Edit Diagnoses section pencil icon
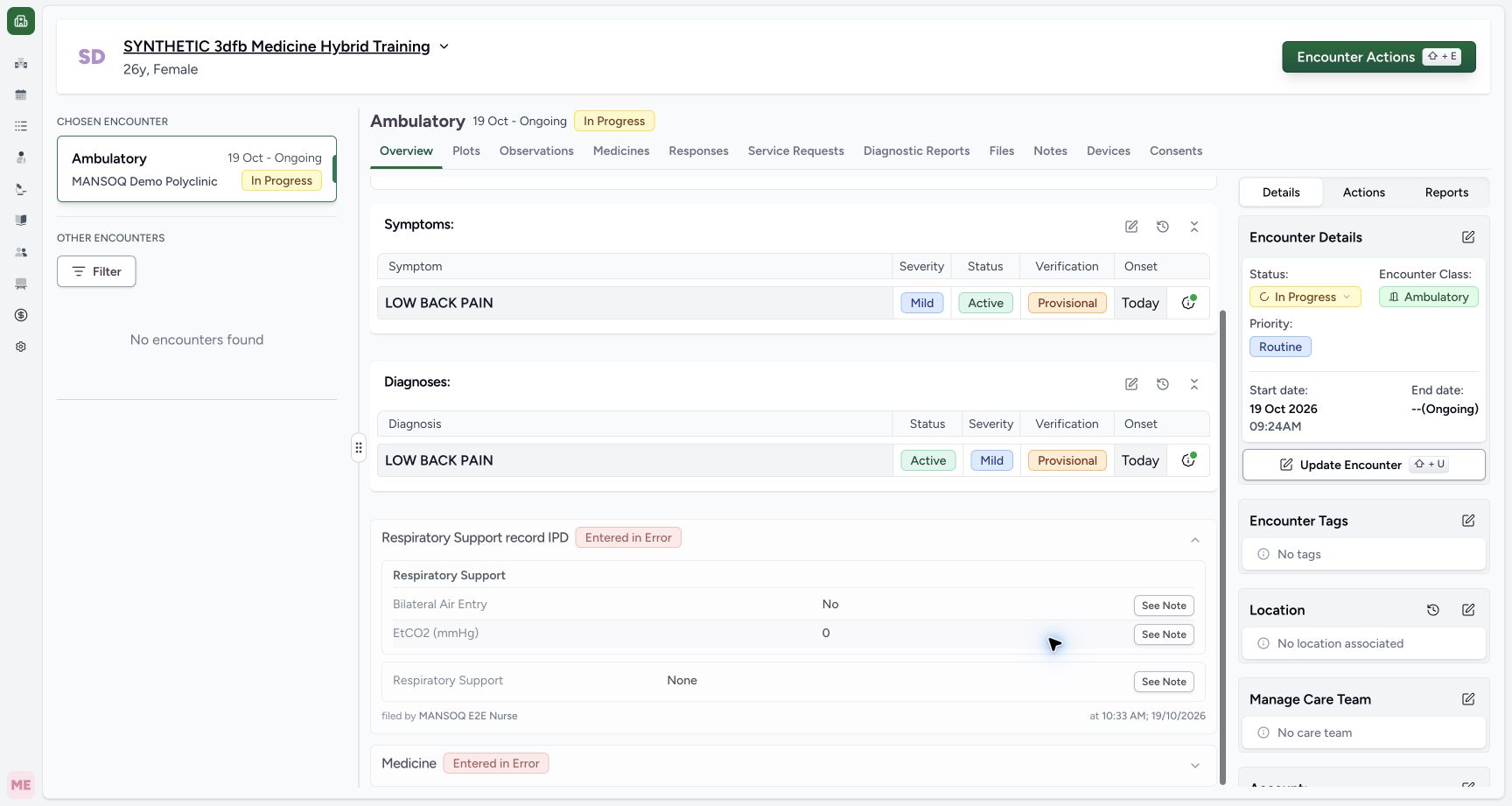This screenshot has height=806, width=1512. [x=1131, y=384]
